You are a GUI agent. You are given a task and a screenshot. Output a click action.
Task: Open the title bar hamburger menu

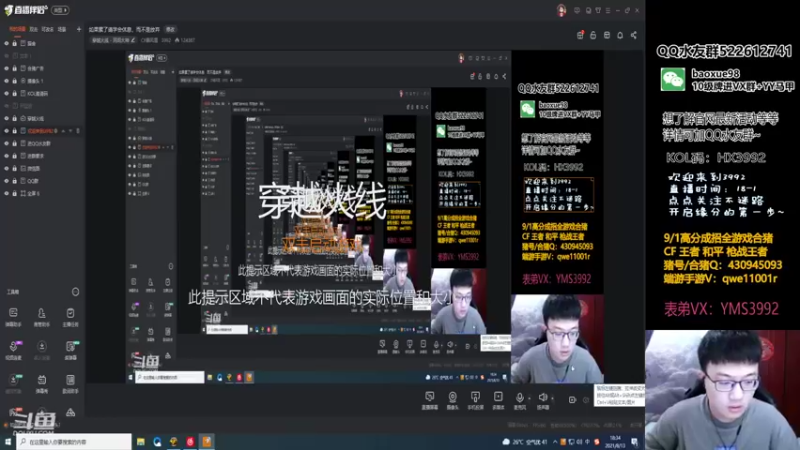[x=608, y=10]
